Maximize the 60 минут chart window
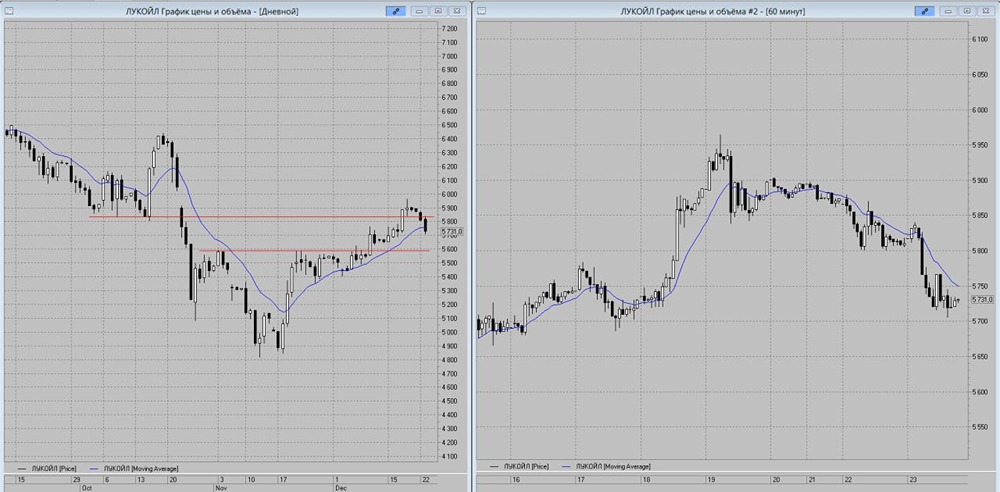Viewport: 1000px width, 492px height. pyautogui.click(x=966, y=11)
